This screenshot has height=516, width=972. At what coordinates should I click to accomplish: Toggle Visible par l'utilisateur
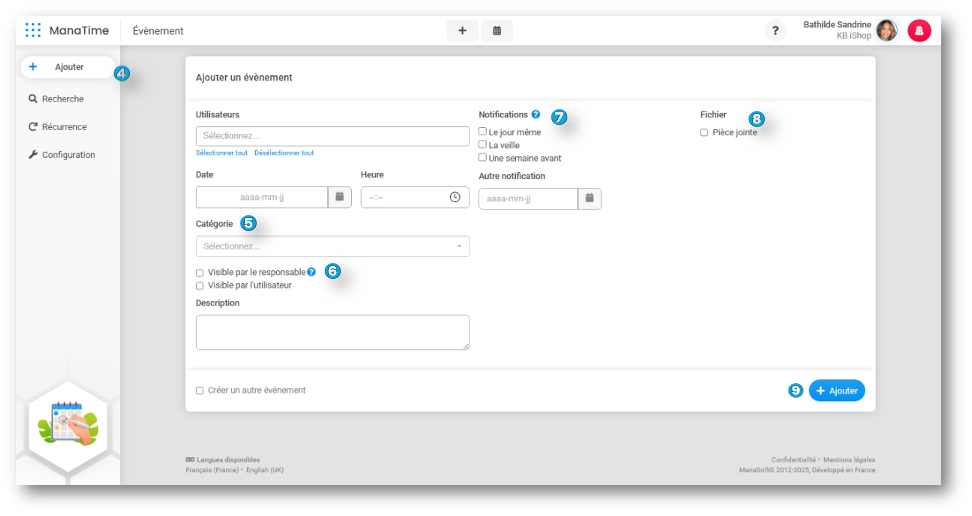pyautogui.click(x=200, y=286)
